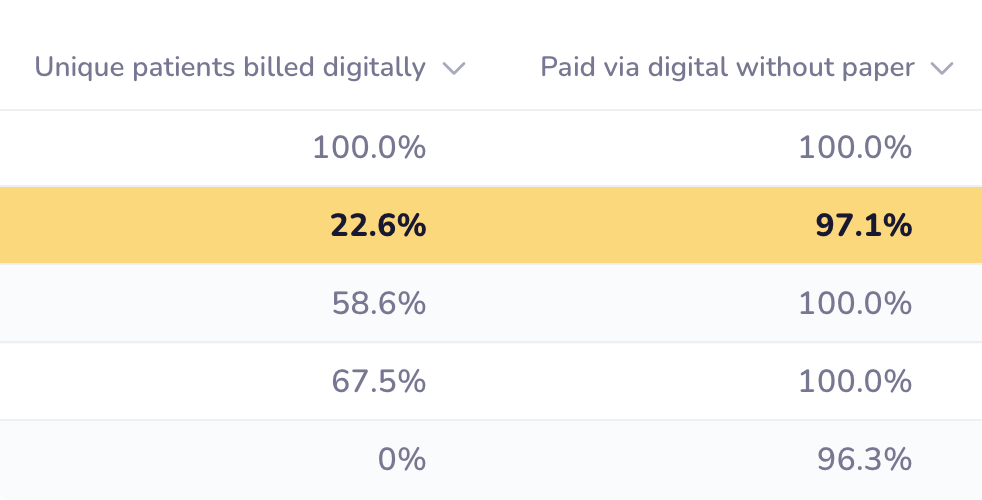Screen dimensions: 982x500
Task: Select the 0% cell in the last row
Action: click(402, 459)
